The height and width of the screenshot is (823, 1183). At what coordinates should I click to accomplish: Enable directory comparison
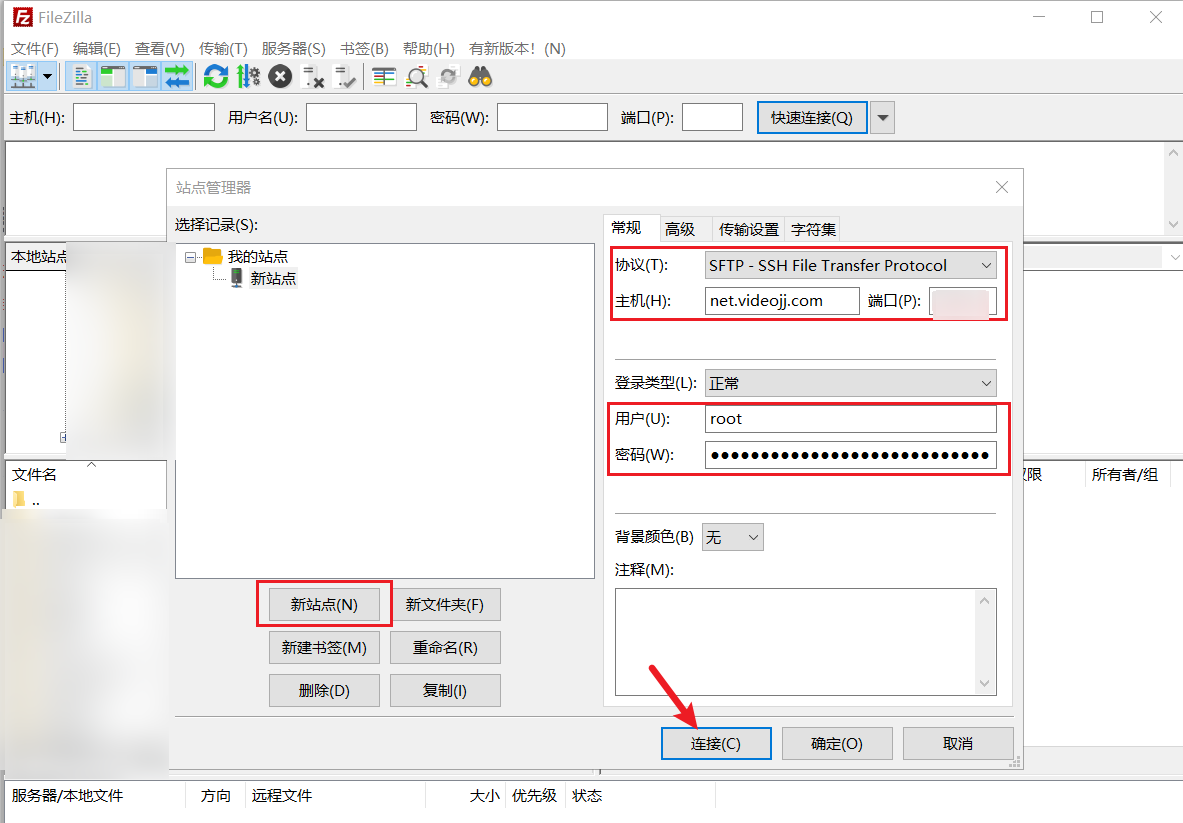383,76
